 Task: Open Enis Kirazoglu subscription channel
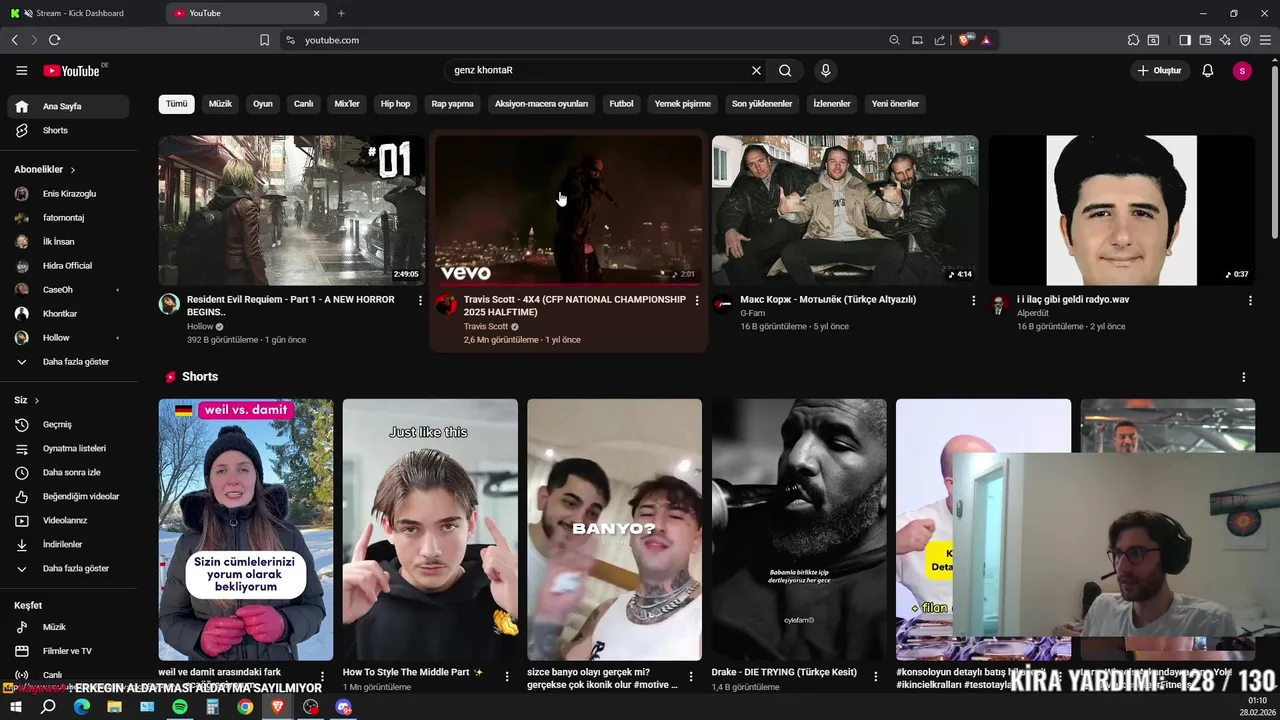pos(68,193)
